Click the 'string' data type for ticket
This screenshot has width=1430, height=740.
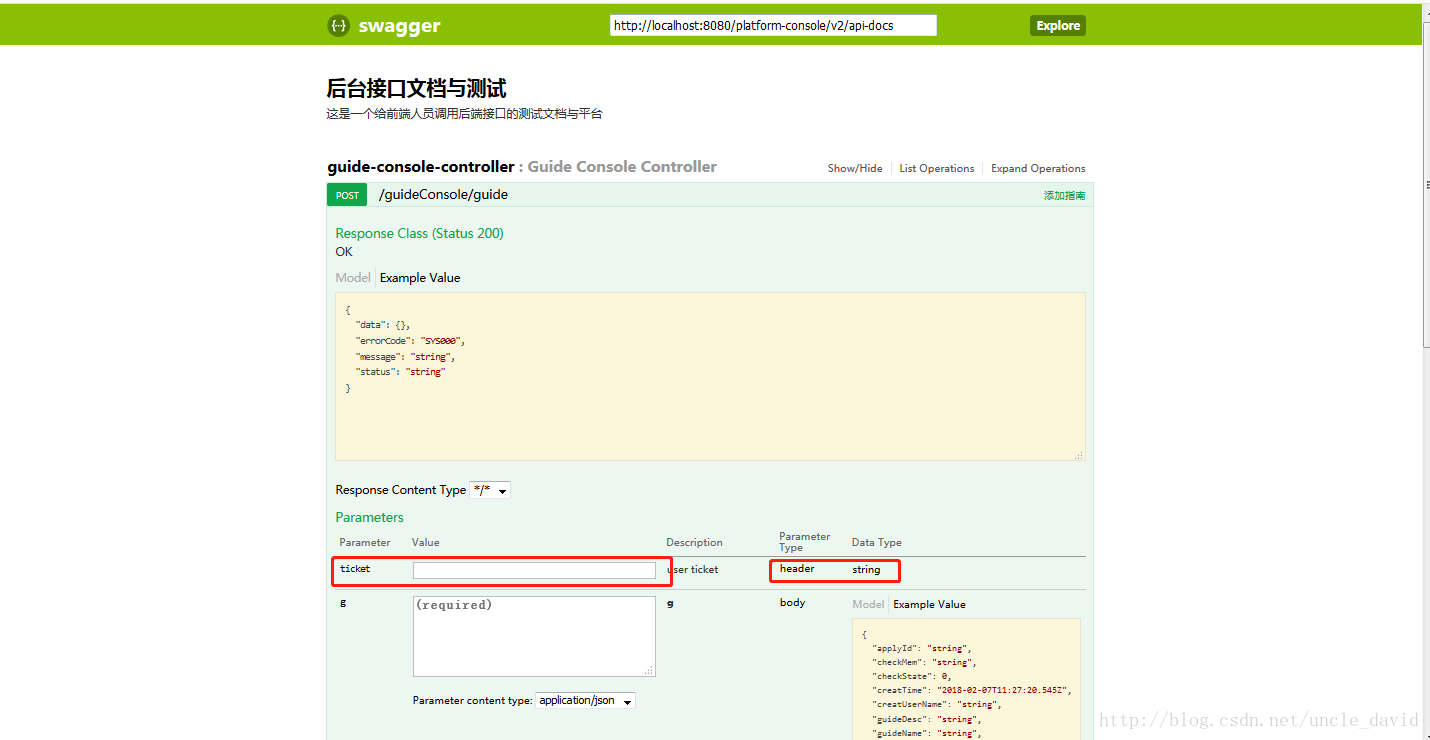pyautogui.click(x=866, y=569)
